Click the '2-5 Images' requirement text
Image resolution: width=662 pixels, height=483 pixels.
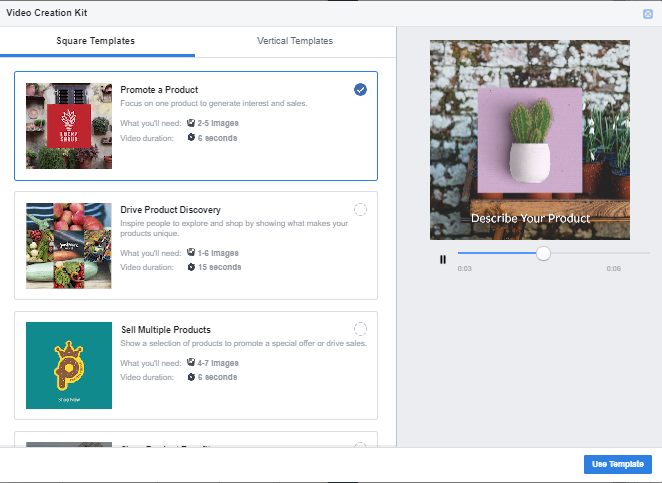coord(218,123)
